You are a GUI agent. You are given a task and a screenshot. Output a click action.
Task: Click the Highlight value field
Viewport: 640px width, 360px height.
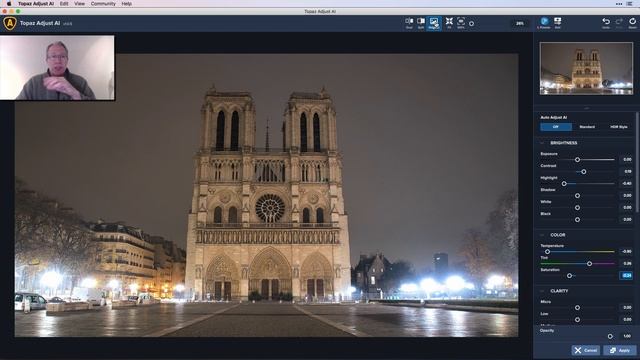click(627, 184)
